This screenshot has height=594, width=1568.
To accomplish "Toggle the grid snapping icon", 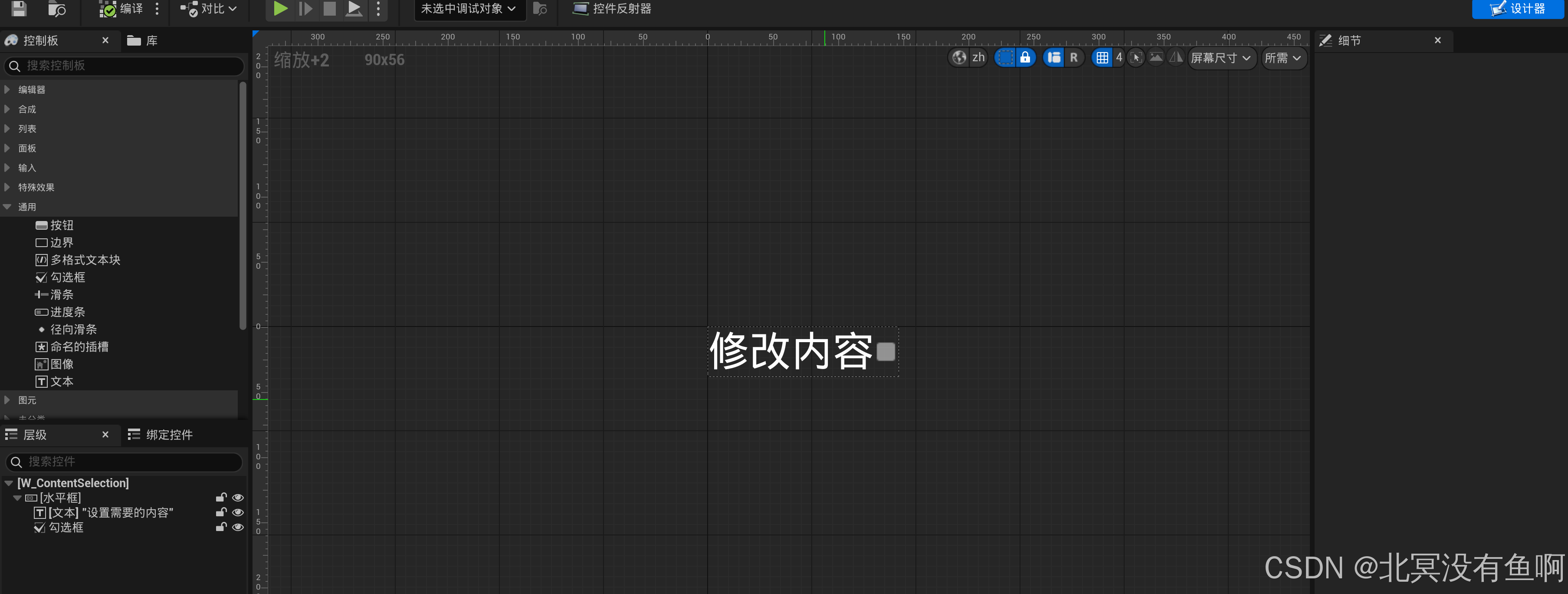I will click(x=1102, y=58).
